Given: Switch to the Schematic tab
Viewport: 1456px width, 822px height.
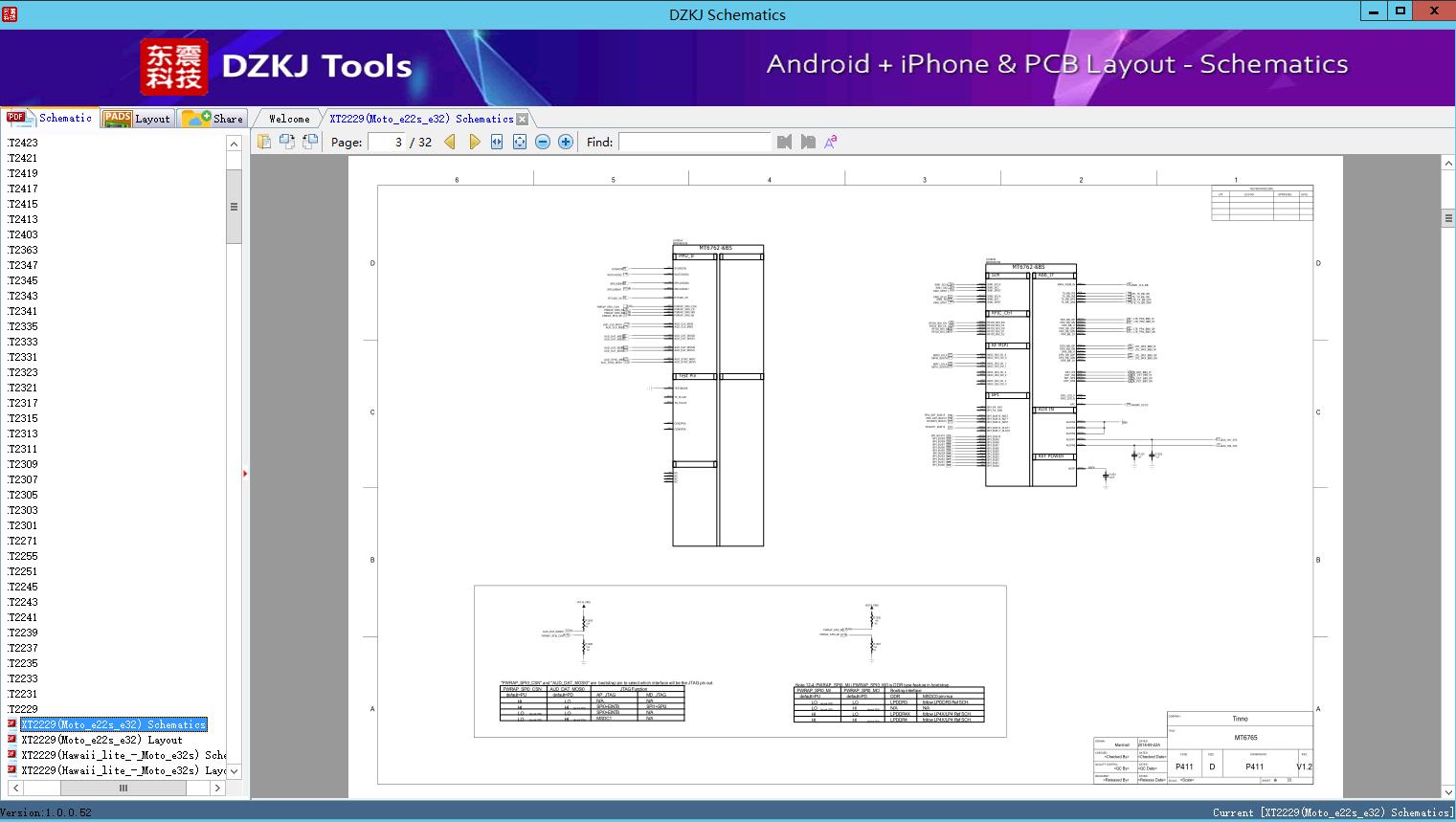Looking at the screenshot, I should [50, 118].
